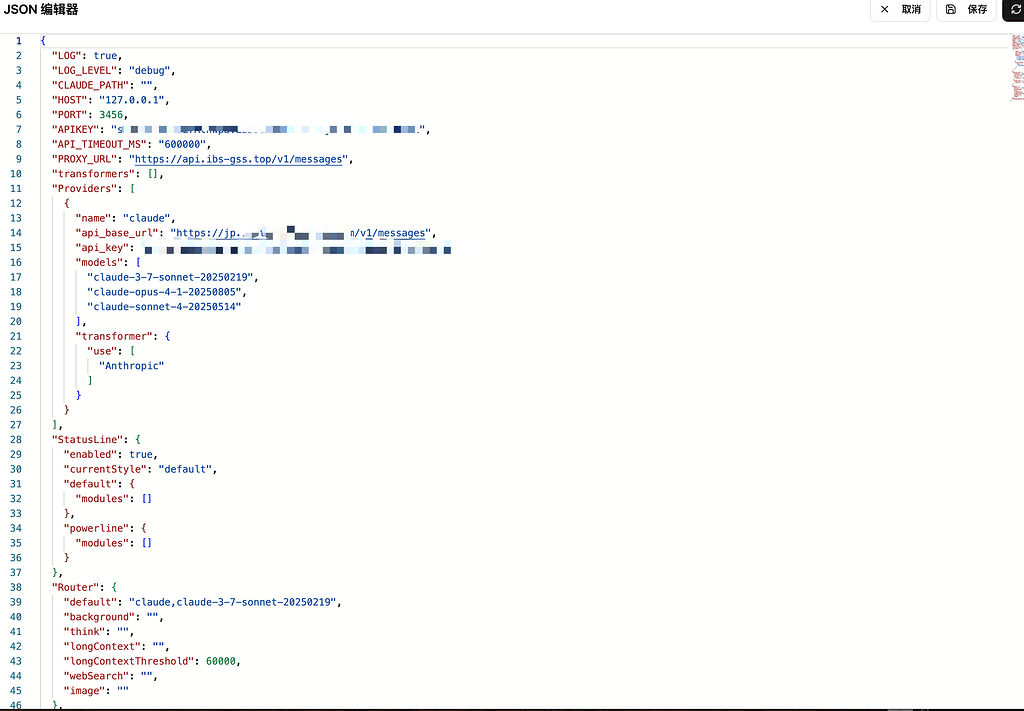This screenshot has width=1024, height=711.
Task: Click the "image" key
Action: point(84,691)
